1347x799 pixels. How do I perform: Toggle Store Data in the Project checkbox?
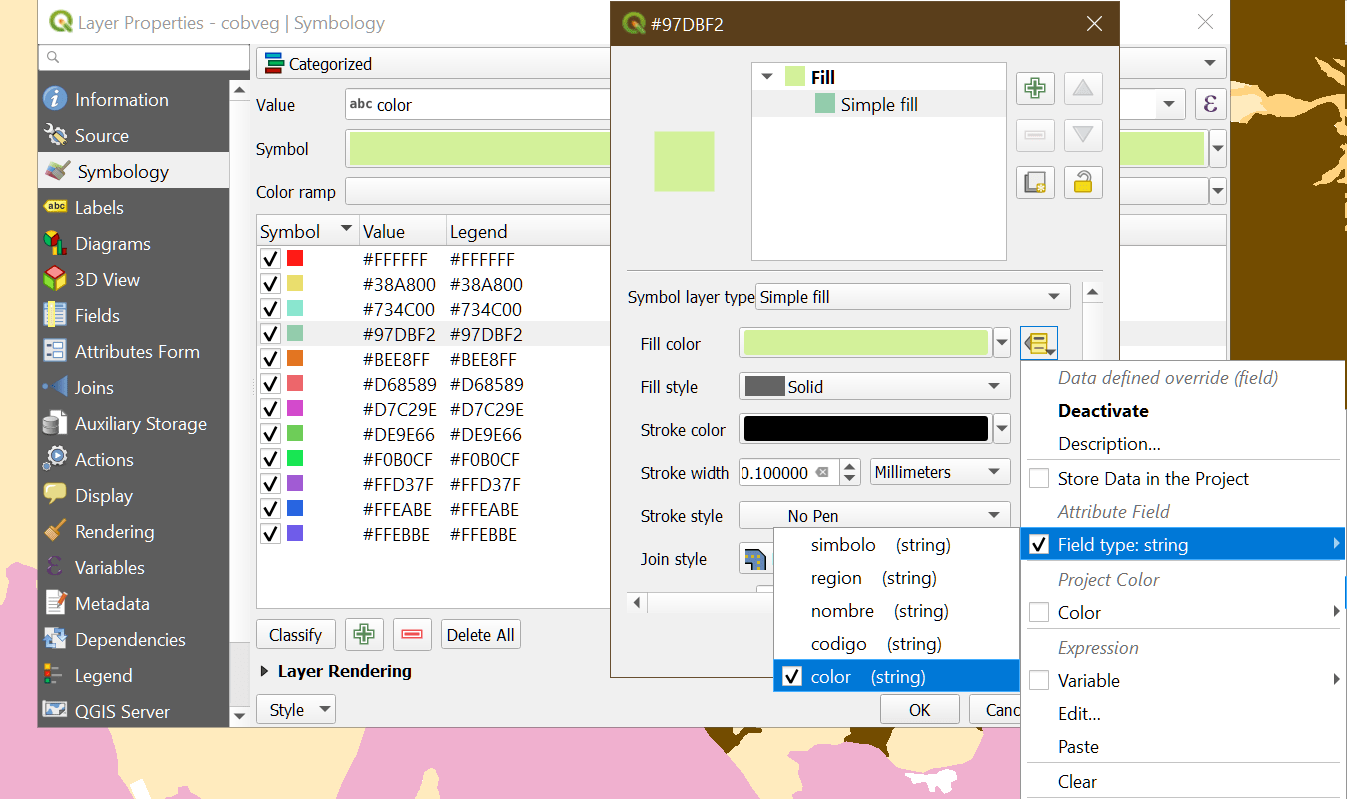pyautogui.click(x=1040, y=478)
